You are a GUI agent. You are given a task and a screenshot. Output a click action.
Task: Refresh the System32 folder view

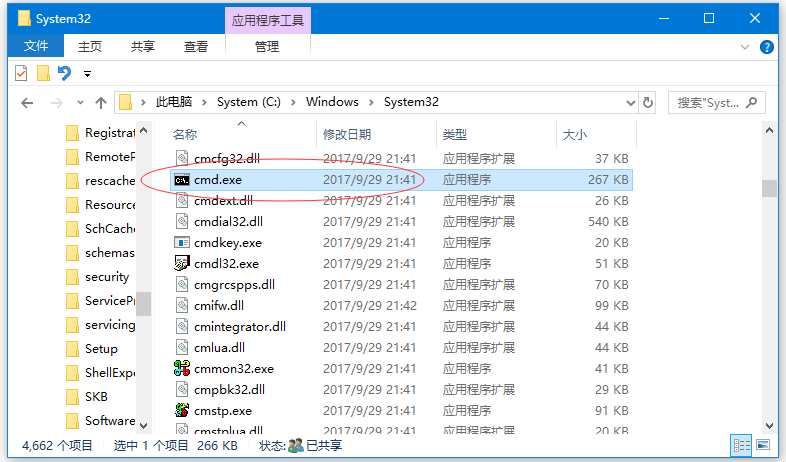pyautogui.click(x=648, y=103)
